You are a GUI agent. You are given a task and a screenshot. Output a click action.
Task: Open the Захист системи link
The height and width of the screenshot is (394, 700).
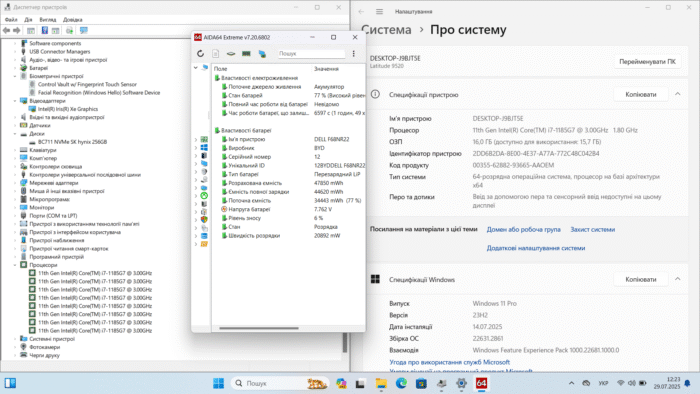coord(592,229)
